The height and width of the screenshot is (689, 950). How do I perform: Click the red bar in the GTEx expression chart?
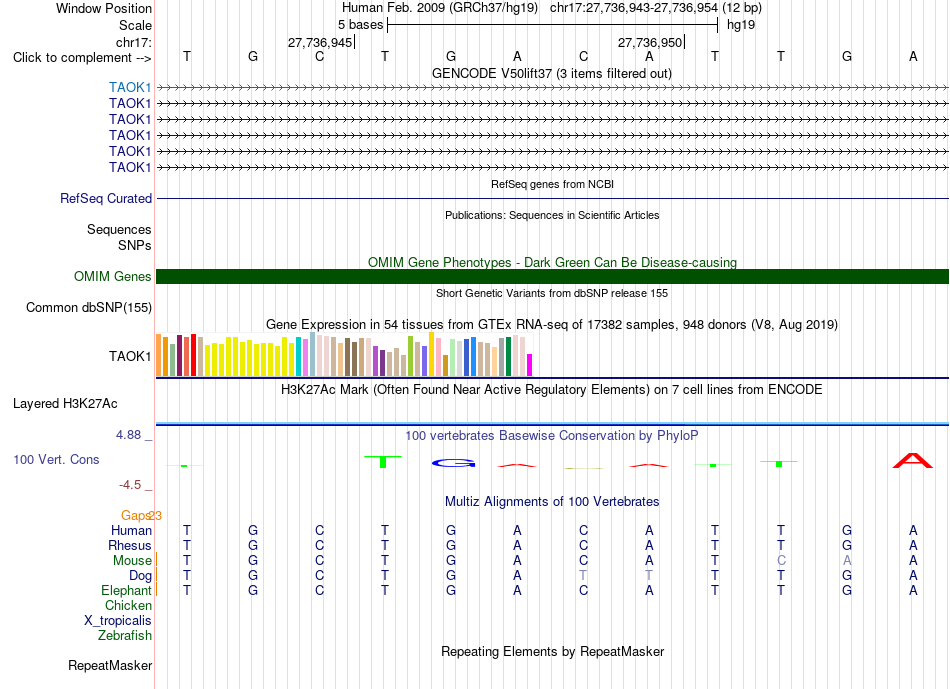tap(193, 355)
